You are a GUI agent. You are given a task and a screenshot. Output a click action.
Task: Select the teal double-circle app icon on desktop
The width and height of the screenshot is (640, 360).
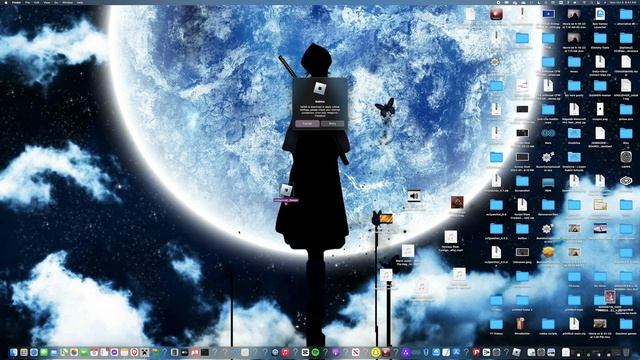548,133
